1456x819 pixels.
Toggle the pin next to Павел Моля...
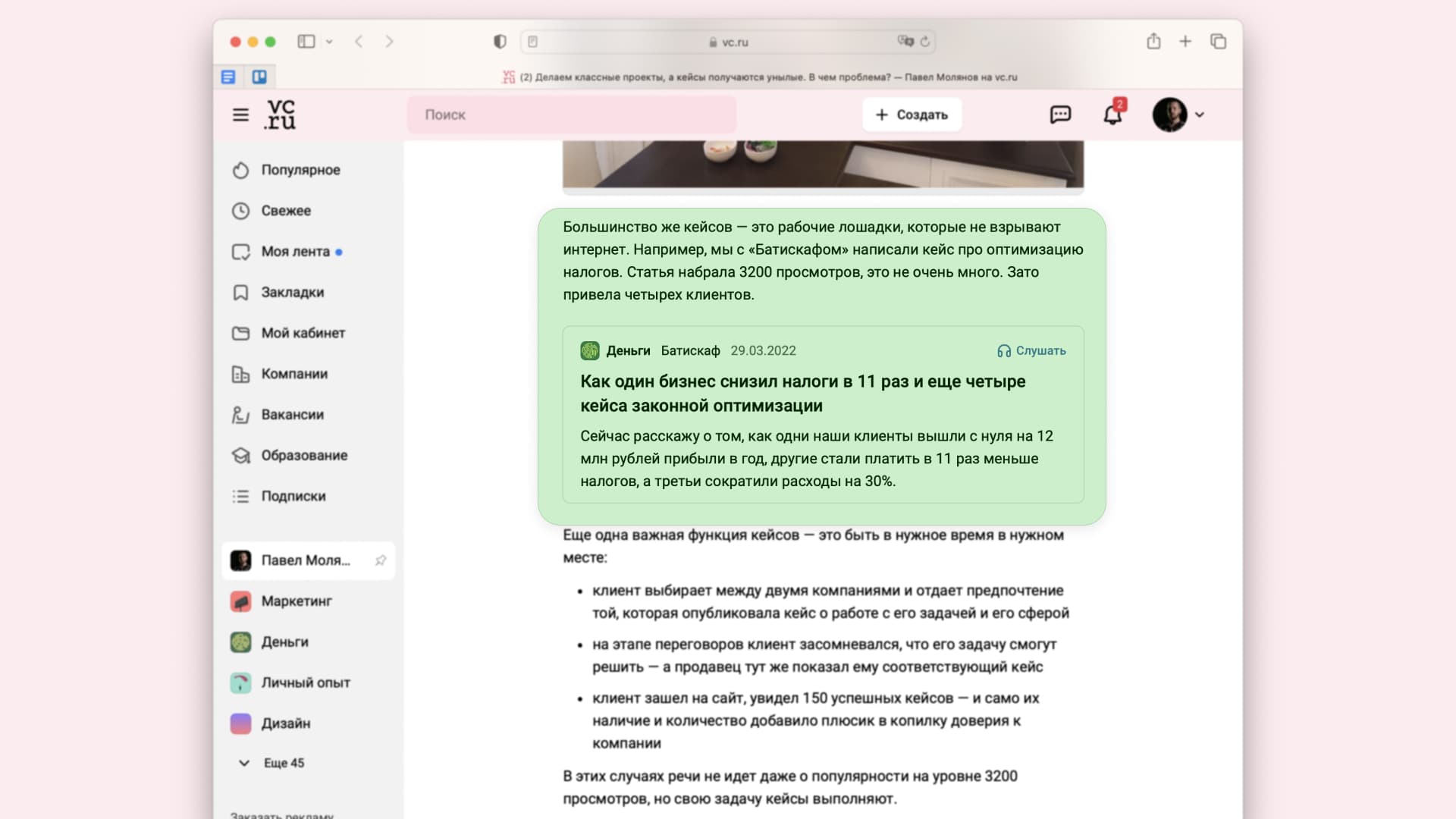381,560
